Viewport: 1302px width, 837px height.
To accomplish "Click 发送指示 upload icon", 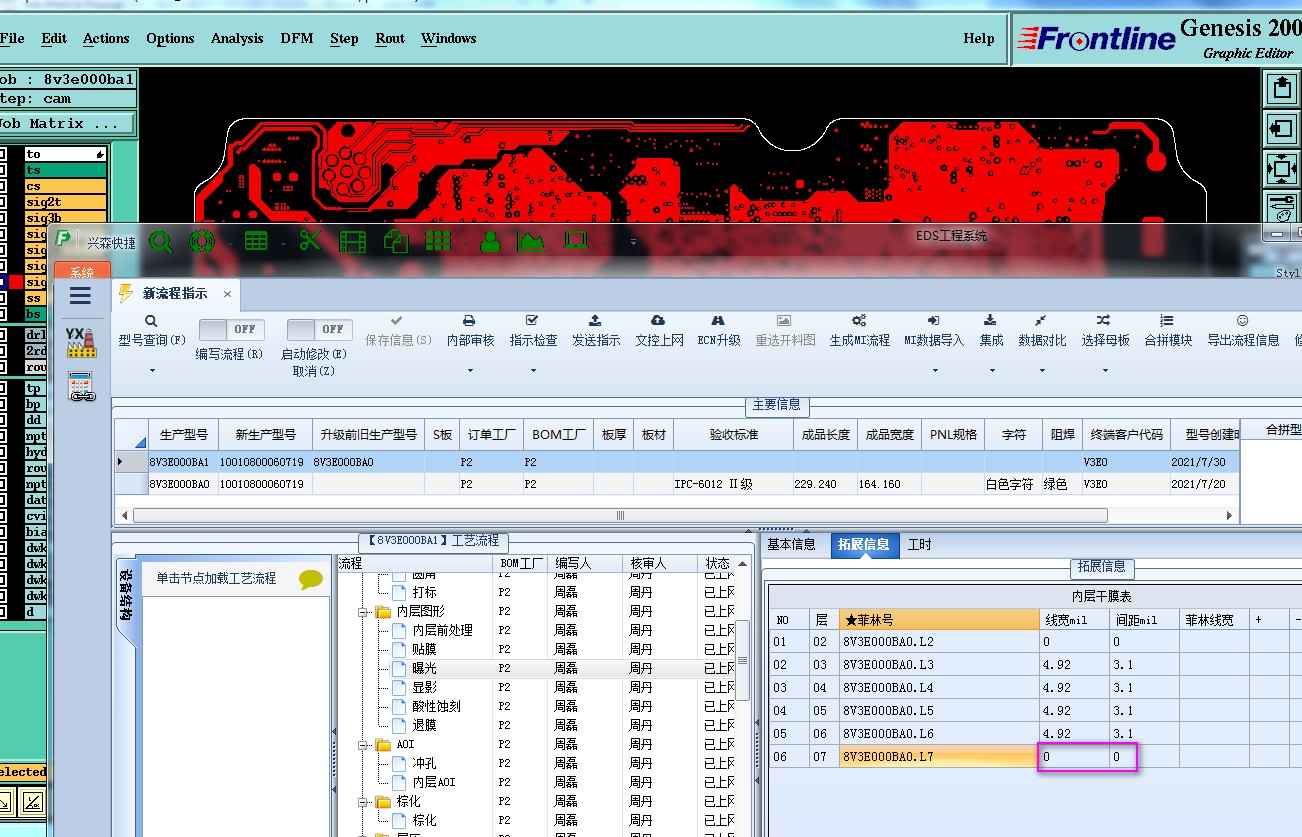I will 595,320.
